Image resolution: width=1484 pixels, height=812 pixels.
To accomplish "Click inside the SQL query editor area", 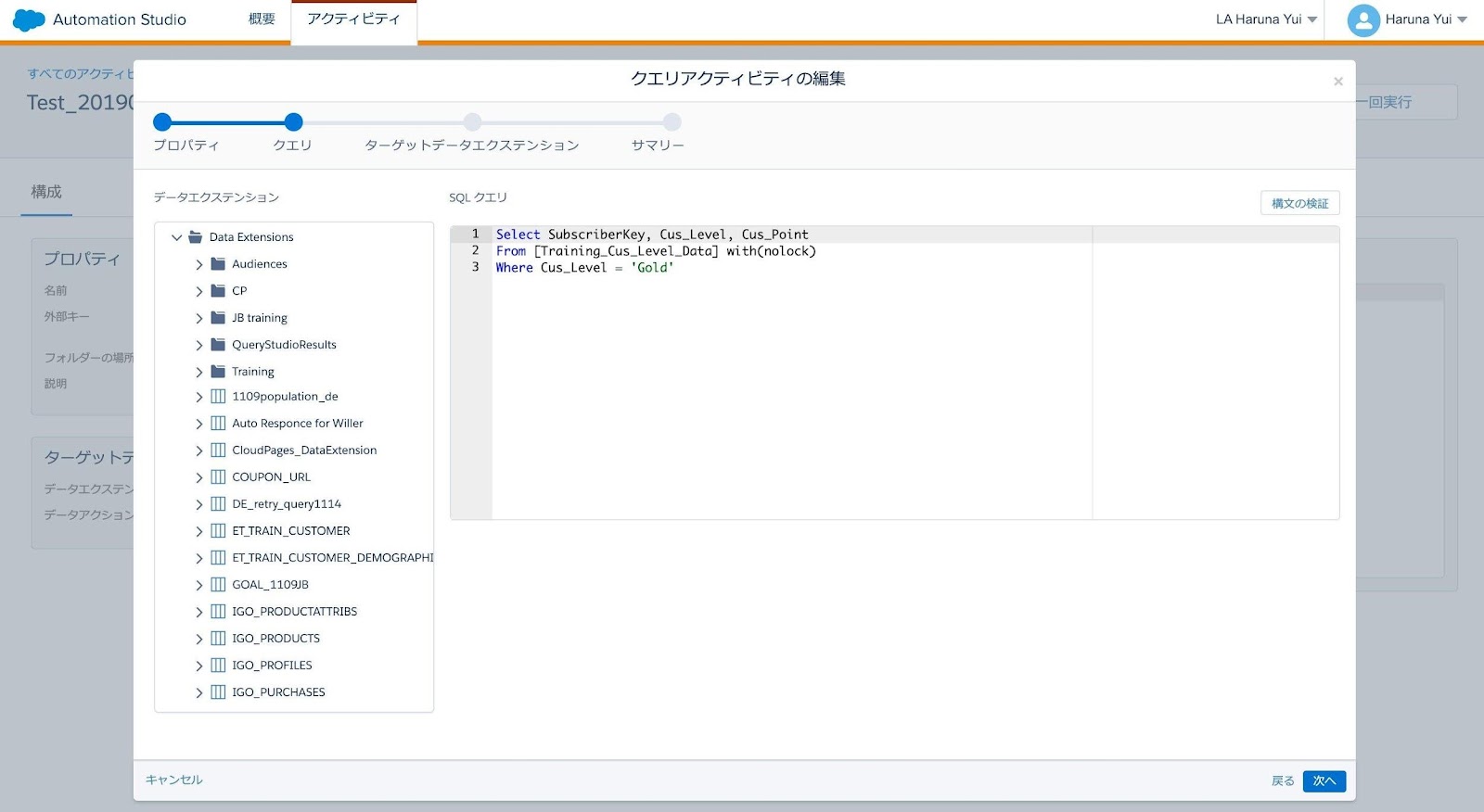I will [x=894, y=373].
